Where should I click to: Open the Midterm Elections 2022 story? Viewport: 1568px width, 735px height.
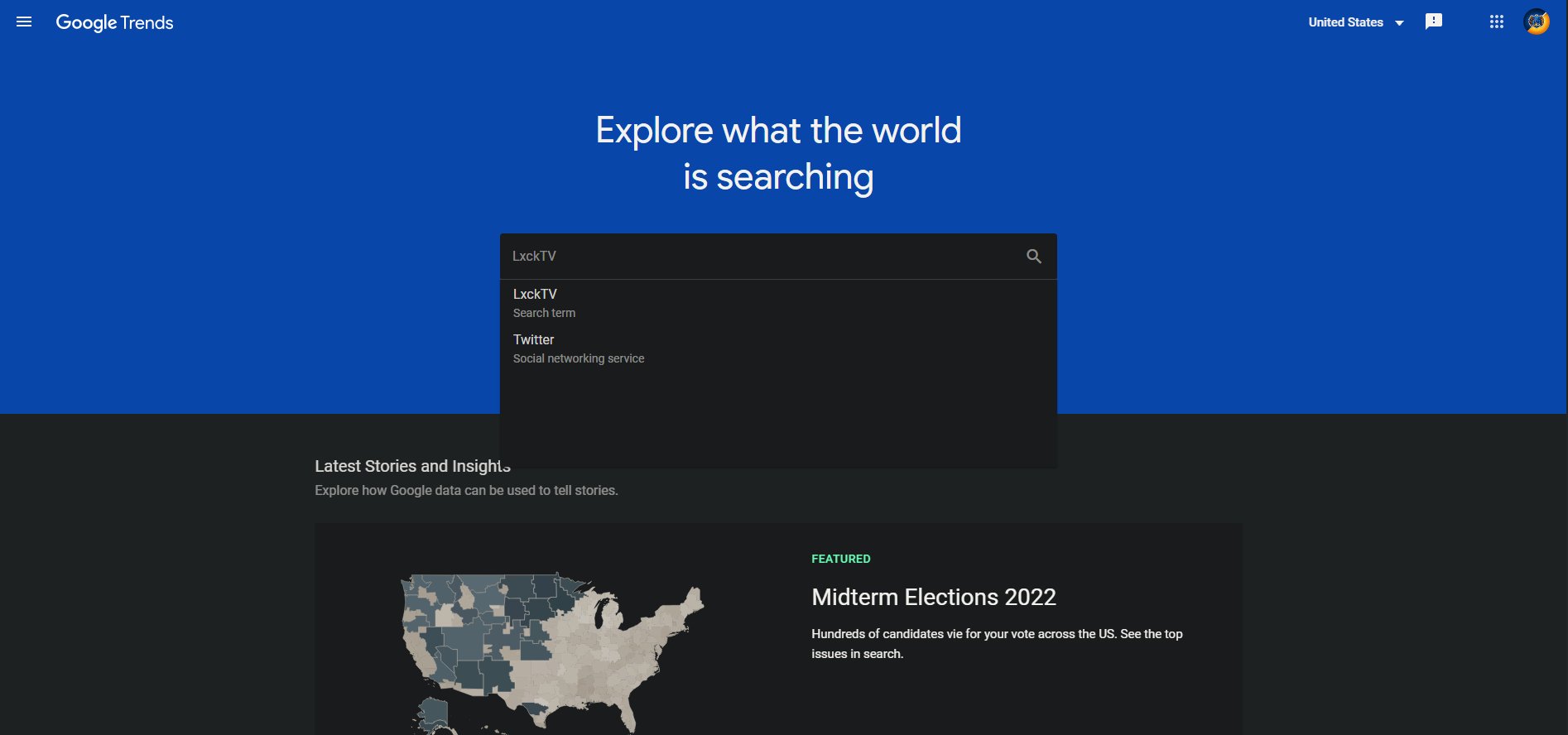coord(934,597)
